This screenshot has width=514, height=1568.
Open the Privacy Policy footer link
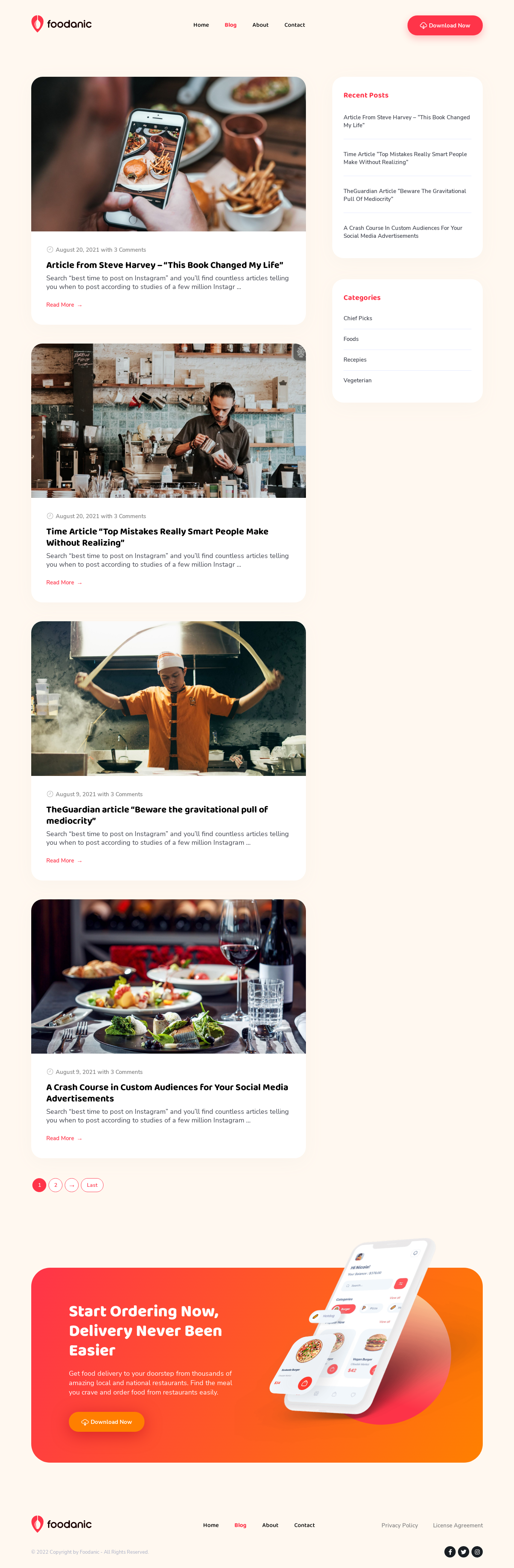pyautogui.click(x=400, y=1525)
